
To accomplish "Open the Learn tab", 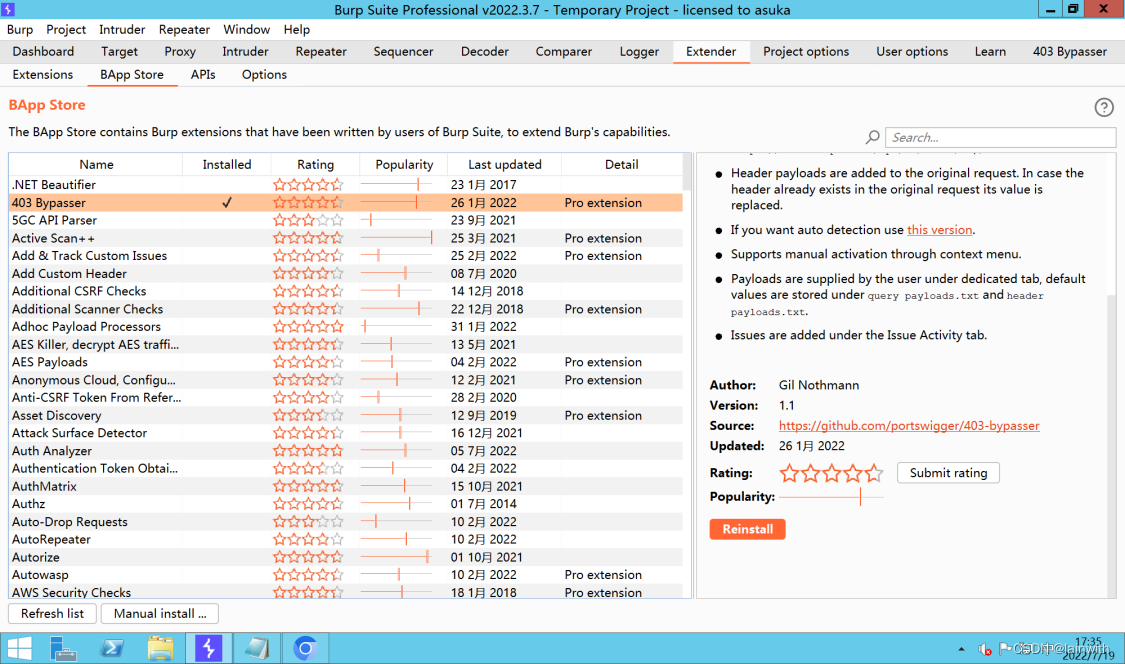I will coord(990,52).
